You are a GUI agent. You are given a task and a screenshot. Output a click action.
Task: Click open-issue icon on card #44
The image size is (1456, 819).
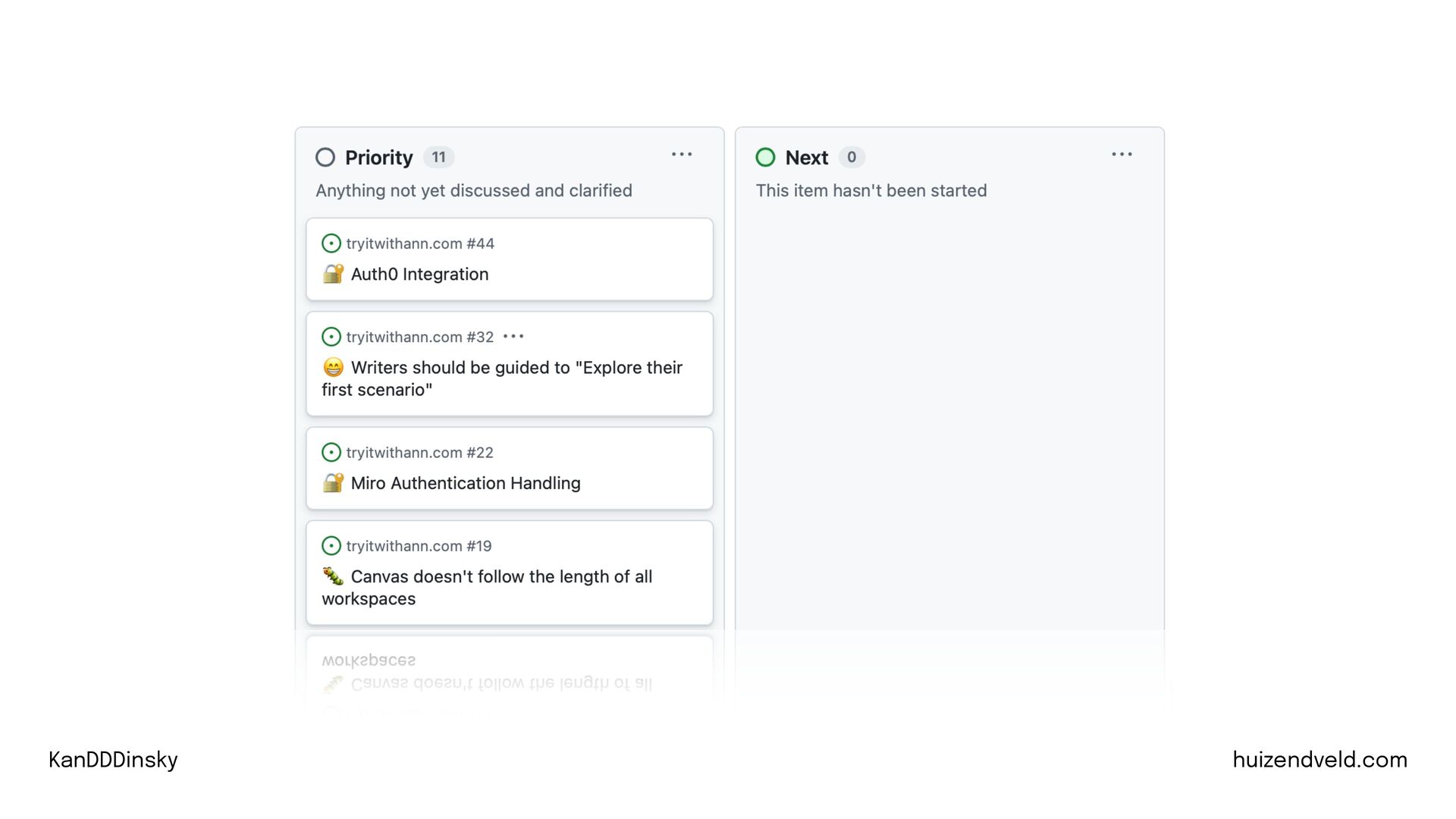[331, 243]
